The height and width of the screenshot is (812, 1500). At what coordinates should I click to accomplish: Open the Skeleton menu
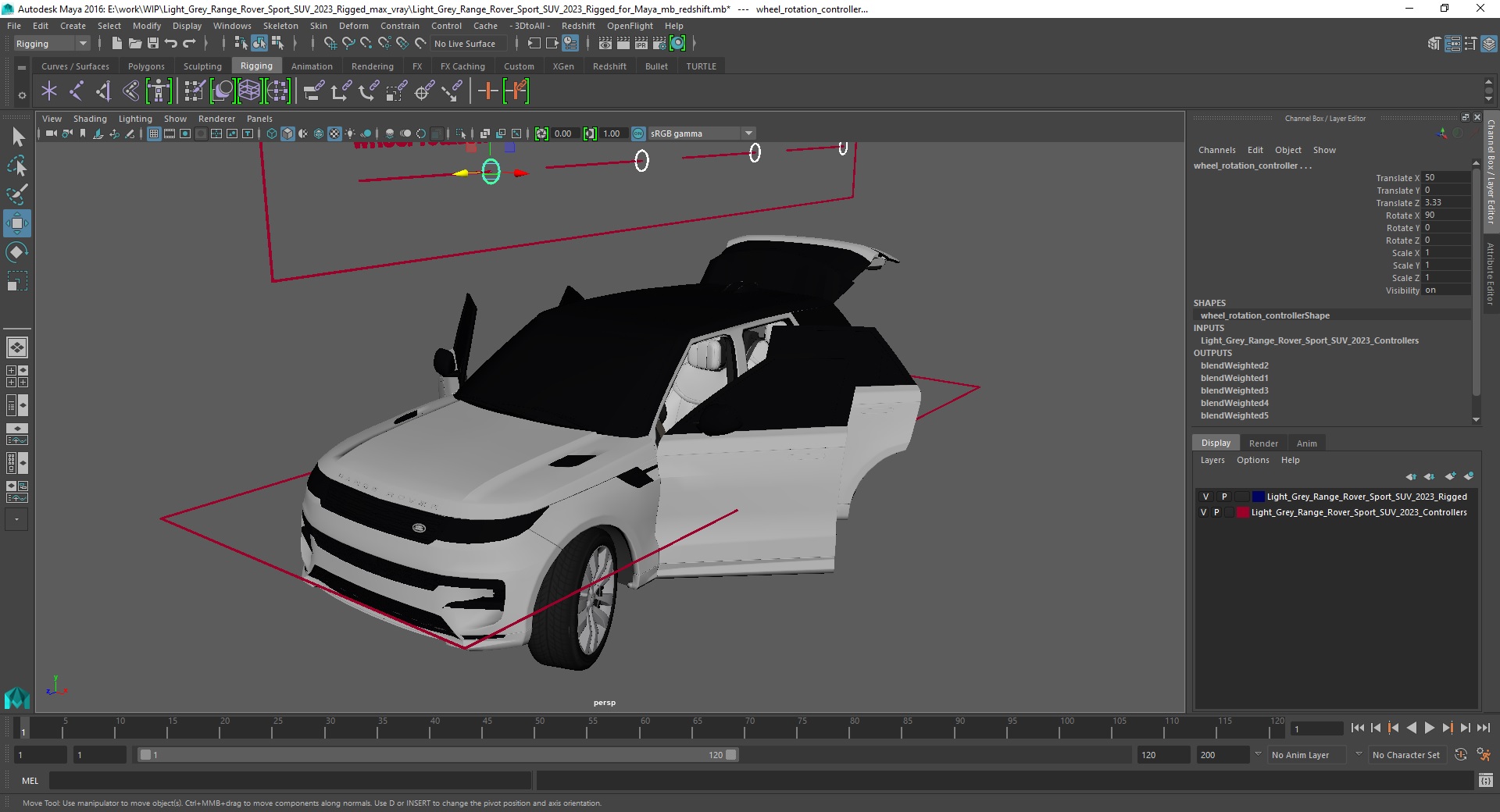(x=280, y=26)
